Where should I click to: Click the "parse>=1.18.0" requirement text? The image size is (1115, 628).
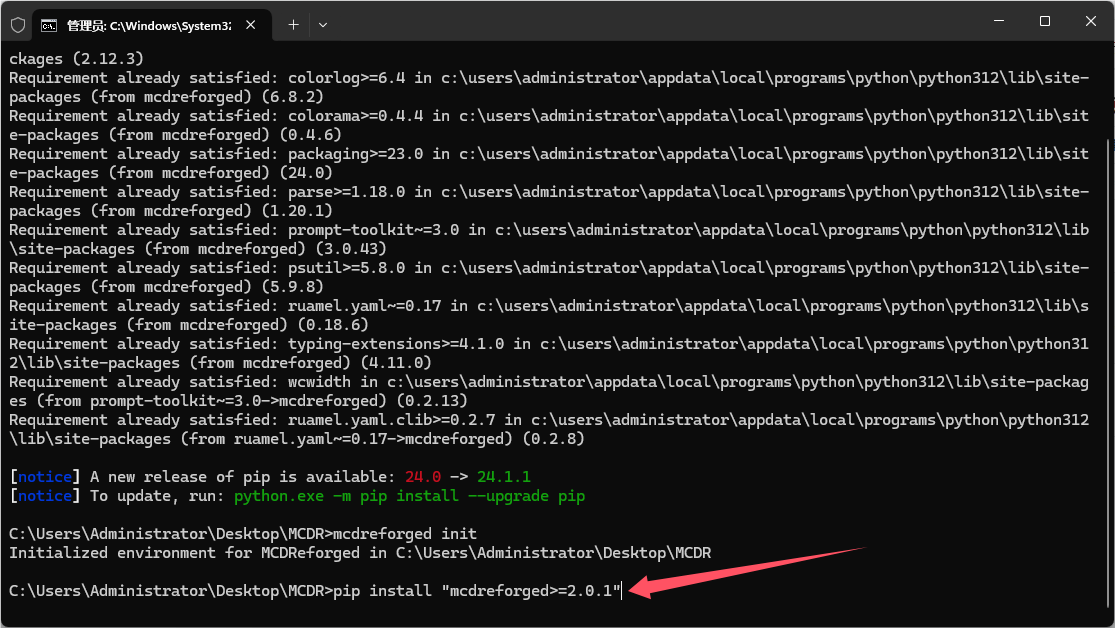pos(346,191)
